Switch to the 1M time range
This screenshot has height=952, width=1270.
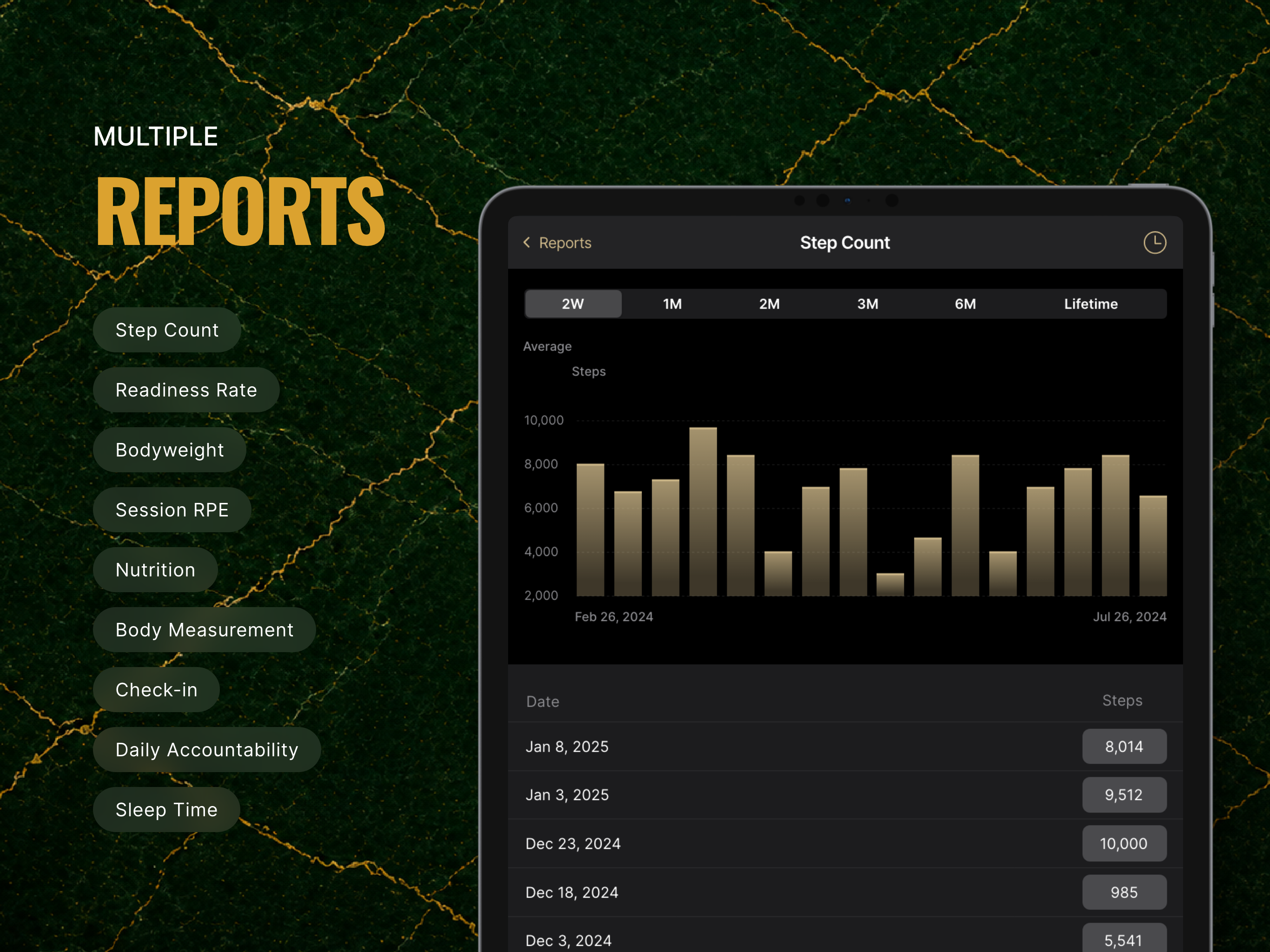672,304
